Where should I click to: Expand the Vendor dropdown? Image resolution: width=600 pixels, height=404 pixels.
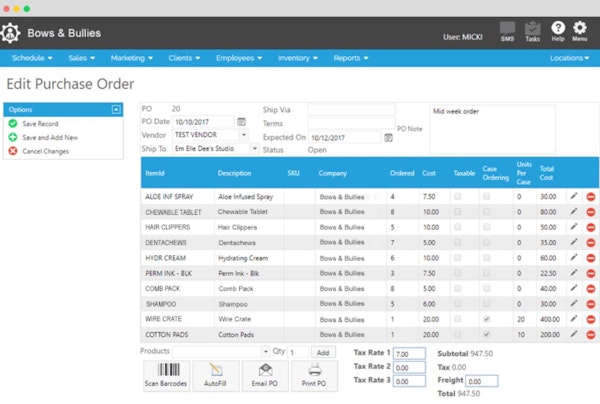(244, 135)
